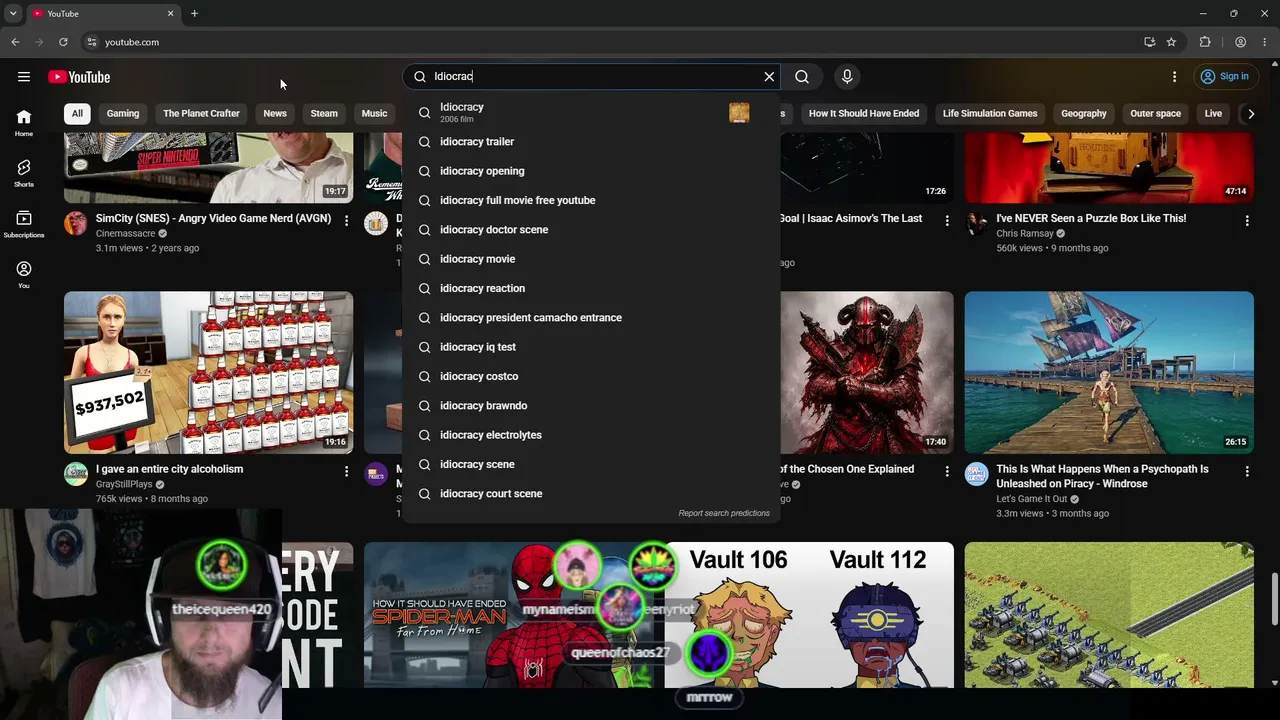Start voice search with the microphone
Screen dimensions: 1280x720
pos(847,77)
